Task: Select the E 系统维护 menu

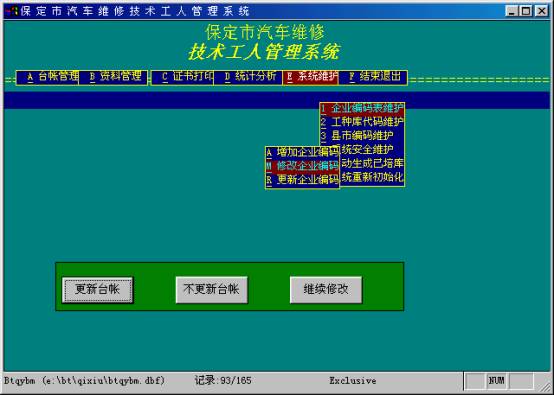Action: point(311,77)
